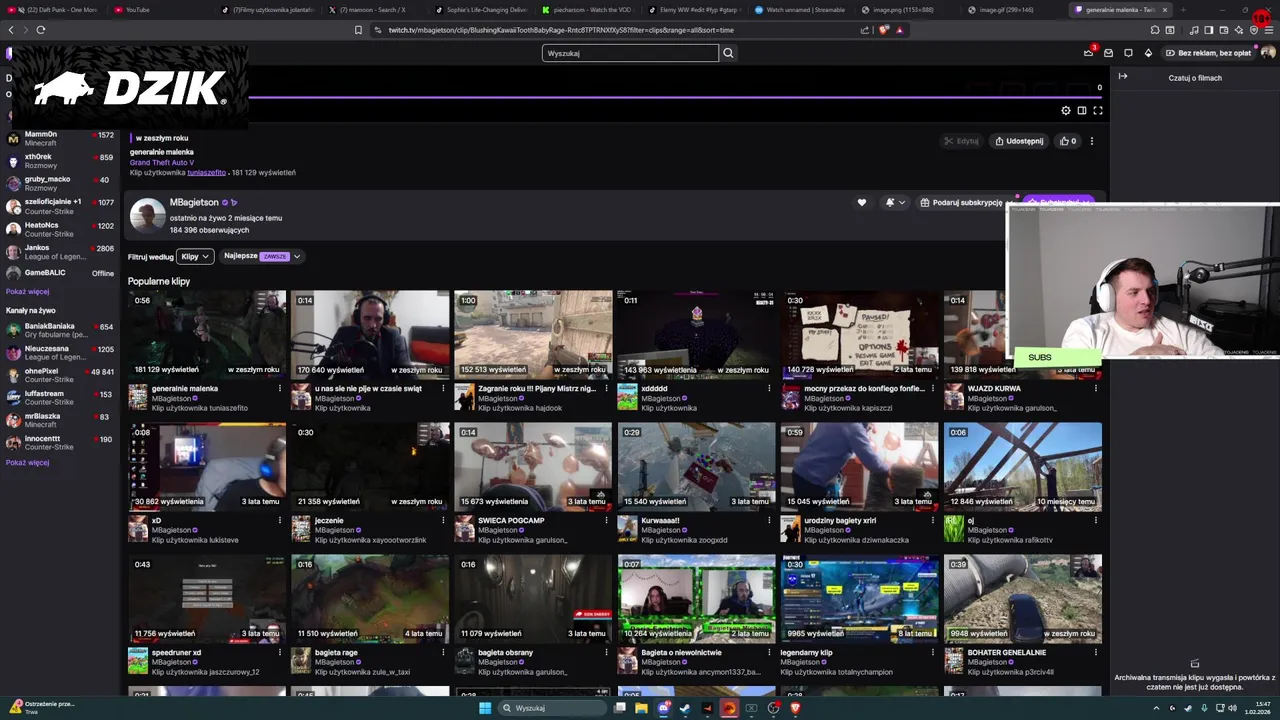Viewport: 1280px width, 720px height.
Task: Expand the 'Najlepsze ZAWSZE' sorting dropdown
Action: point(262,256)
